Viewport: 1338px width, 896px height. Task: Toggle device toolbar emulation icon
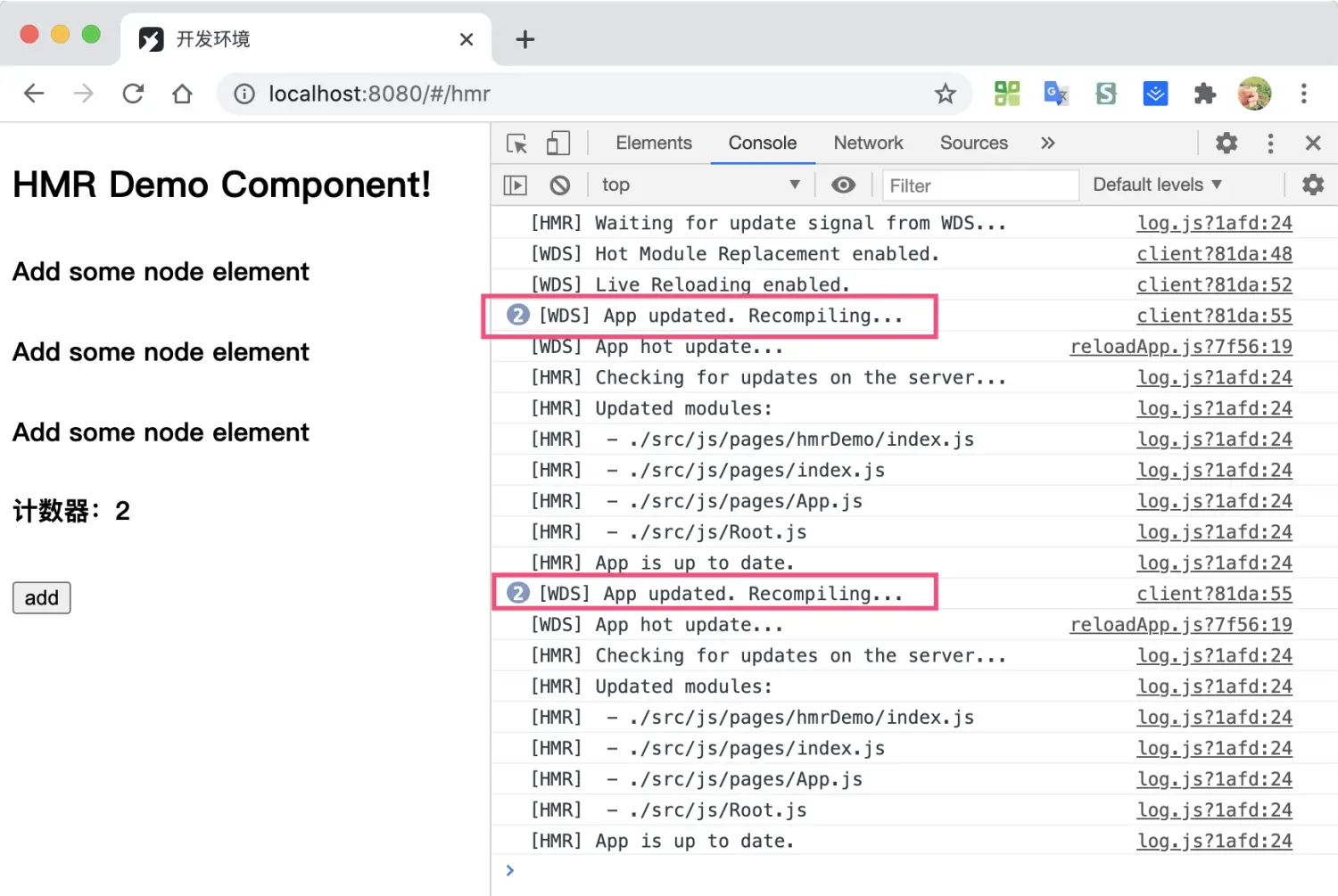tap(558, 144)
